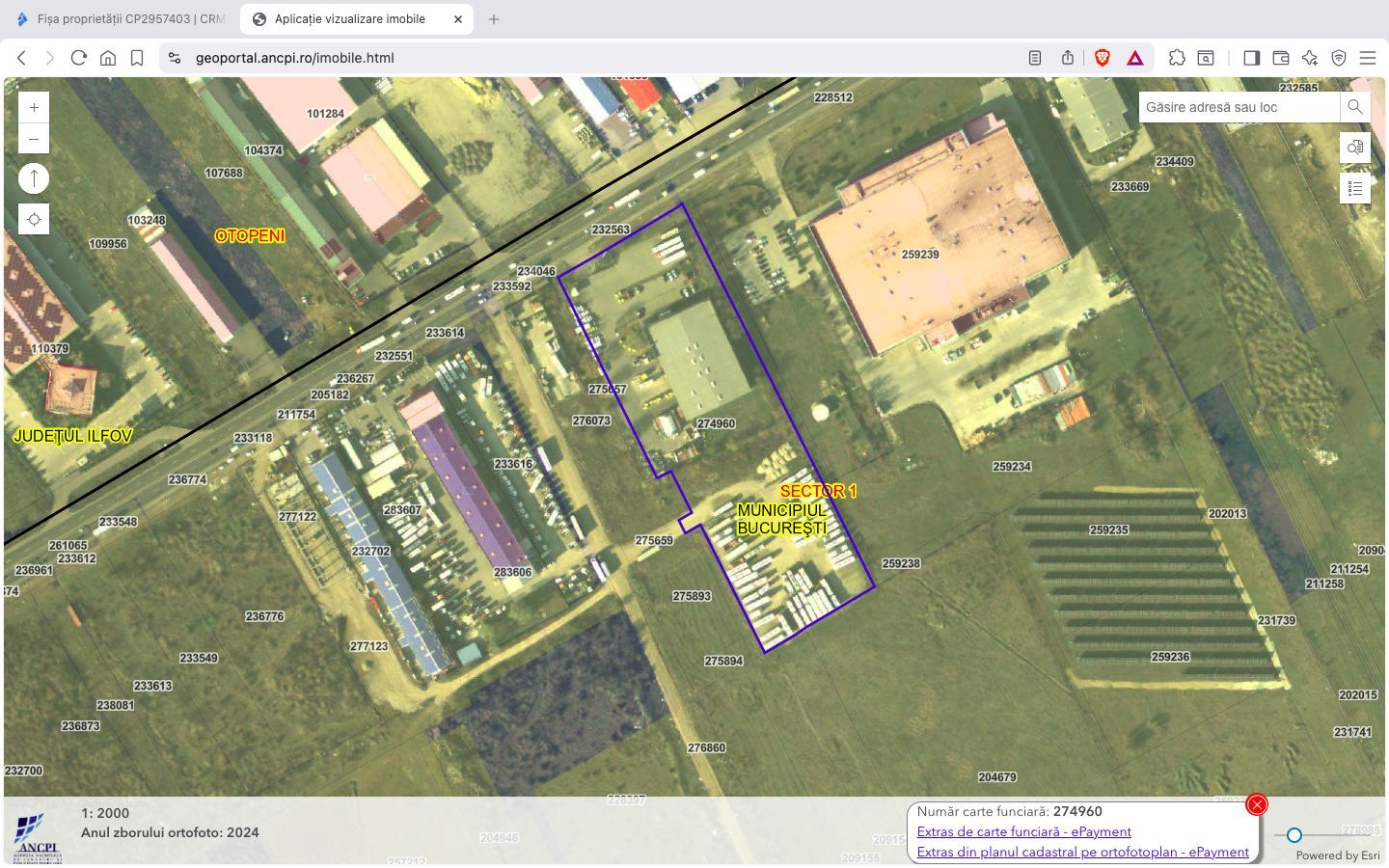This screenshot has width=1389, height=868.
Task: Open a new browser tab
Action: tap(494, 19)
